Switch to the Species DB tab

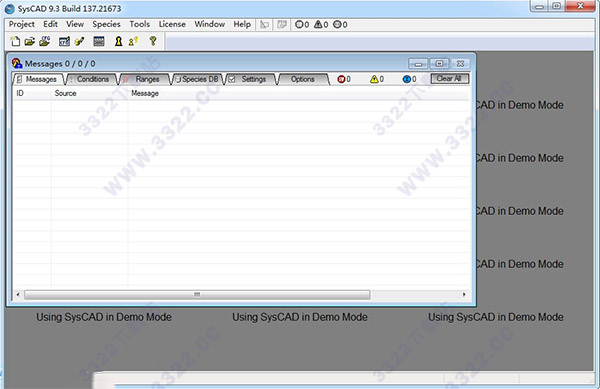pyautogui.click(x=198, y=79)
